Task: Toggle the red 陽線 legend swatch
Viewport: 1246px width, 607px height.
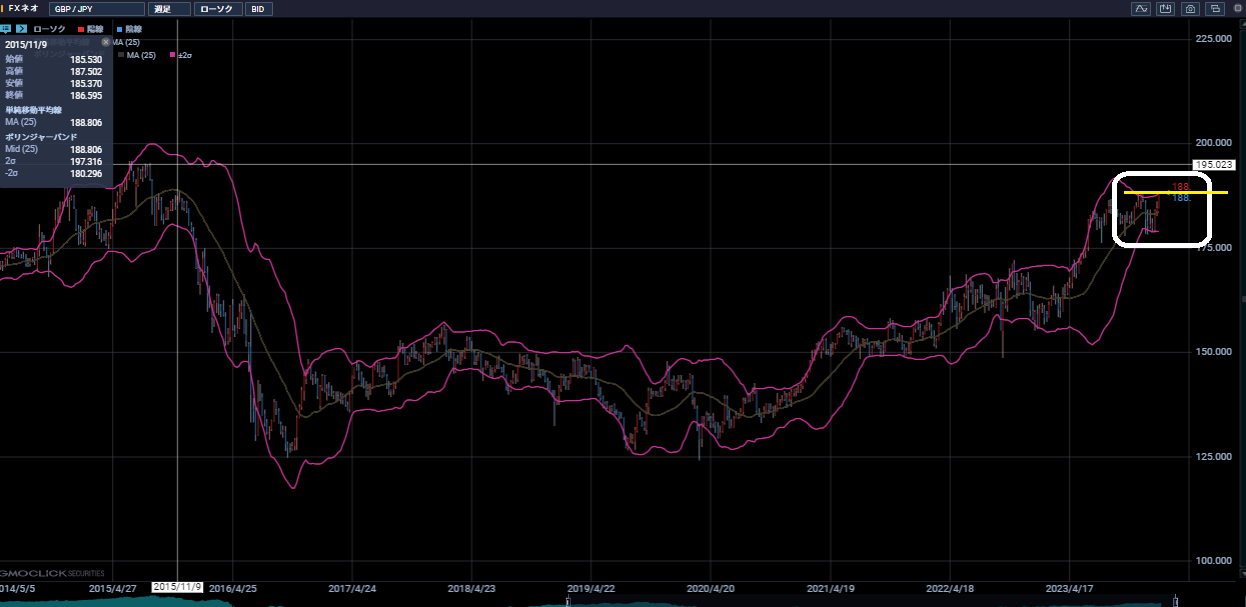Action: click(x=82, y=29)
